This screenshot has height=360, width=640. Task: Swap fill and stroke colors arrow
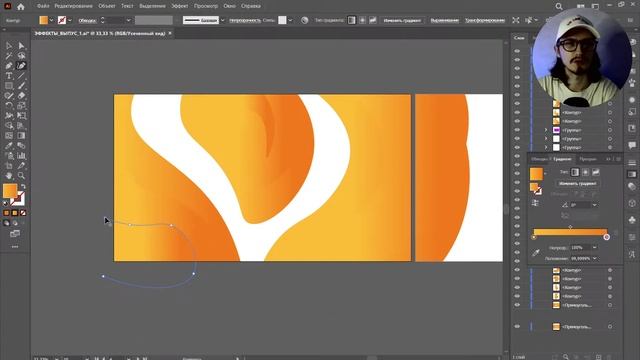[x=23, y=187]
